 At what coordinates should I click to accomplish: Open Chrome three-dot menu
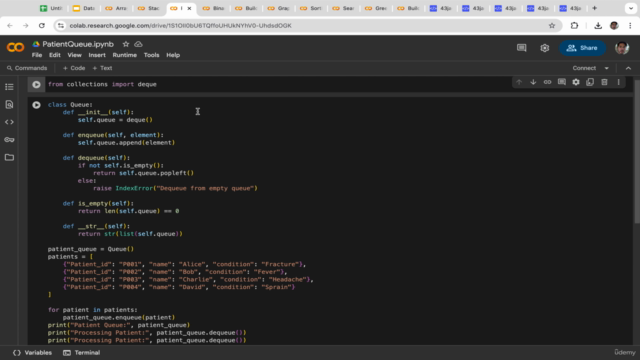click(x=630, y=25)
